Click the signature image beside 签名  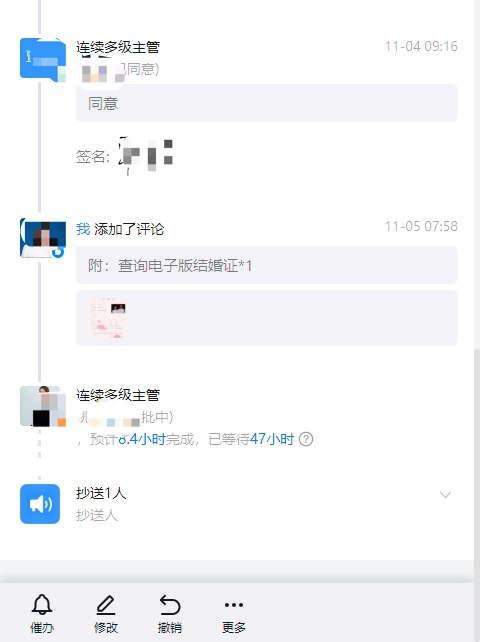click(145, 156)
